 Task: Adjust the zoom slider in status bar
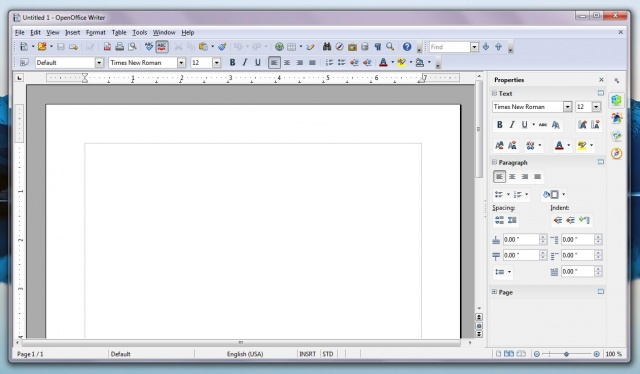567,354
